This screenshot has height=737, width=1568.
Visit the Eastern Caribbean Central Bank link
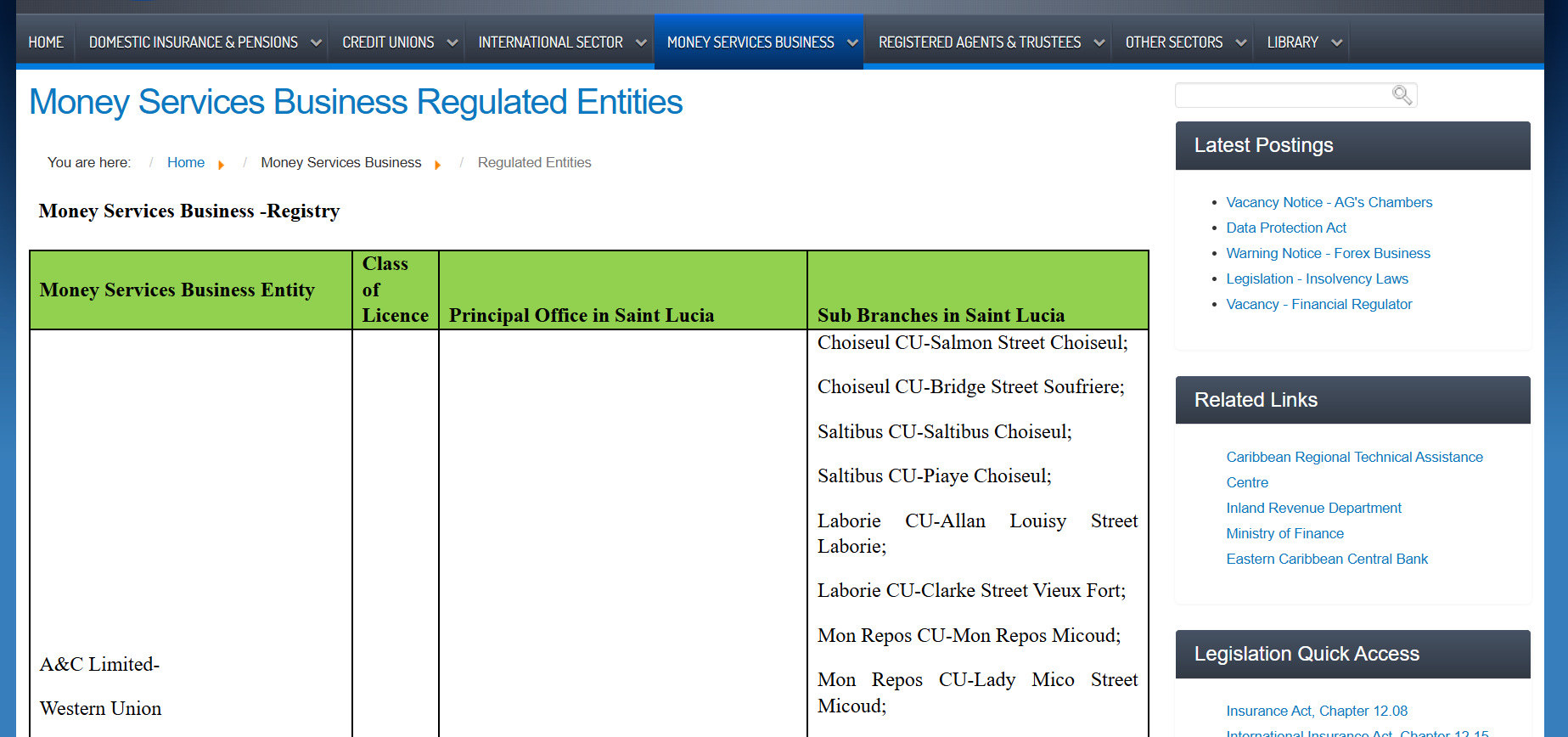pyautogui.click(x=1327, y=559)
